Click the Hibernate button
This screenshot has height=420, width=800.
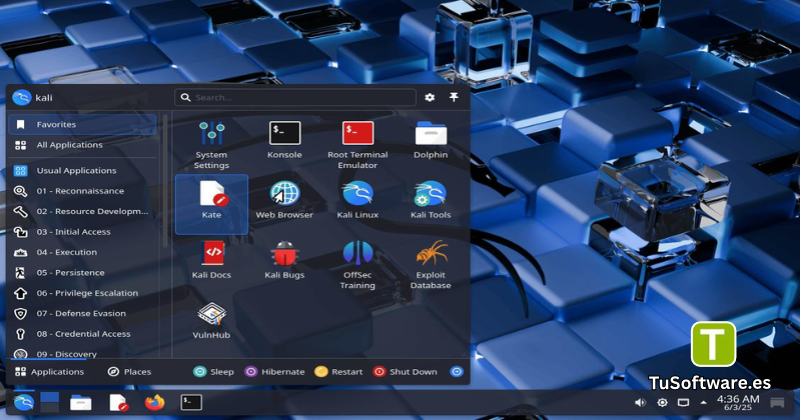274,372
